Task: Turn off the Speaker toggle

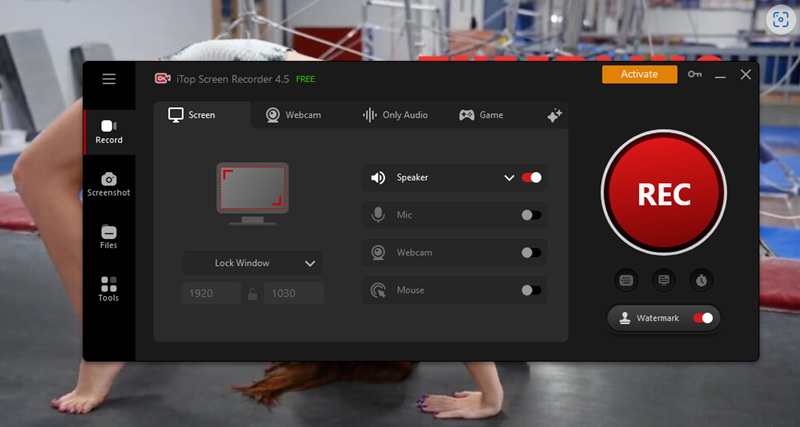Action: tap(531, 178)
